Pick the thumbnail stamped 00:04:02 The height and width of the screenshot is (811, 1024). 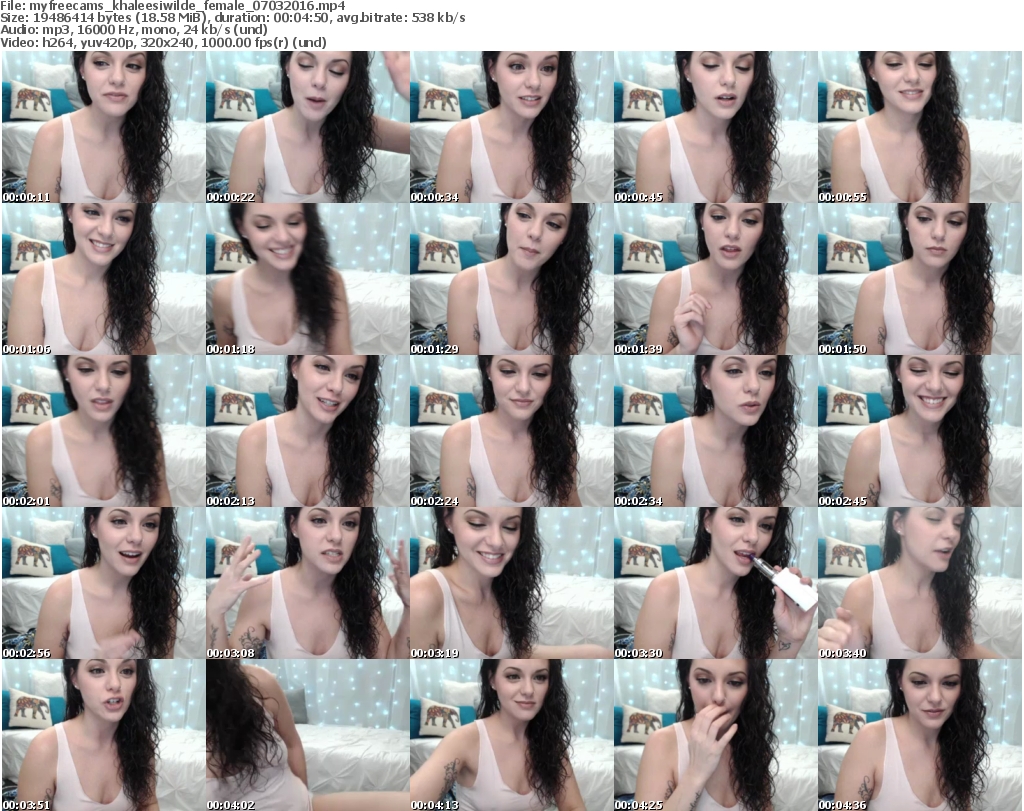(308, 735)
